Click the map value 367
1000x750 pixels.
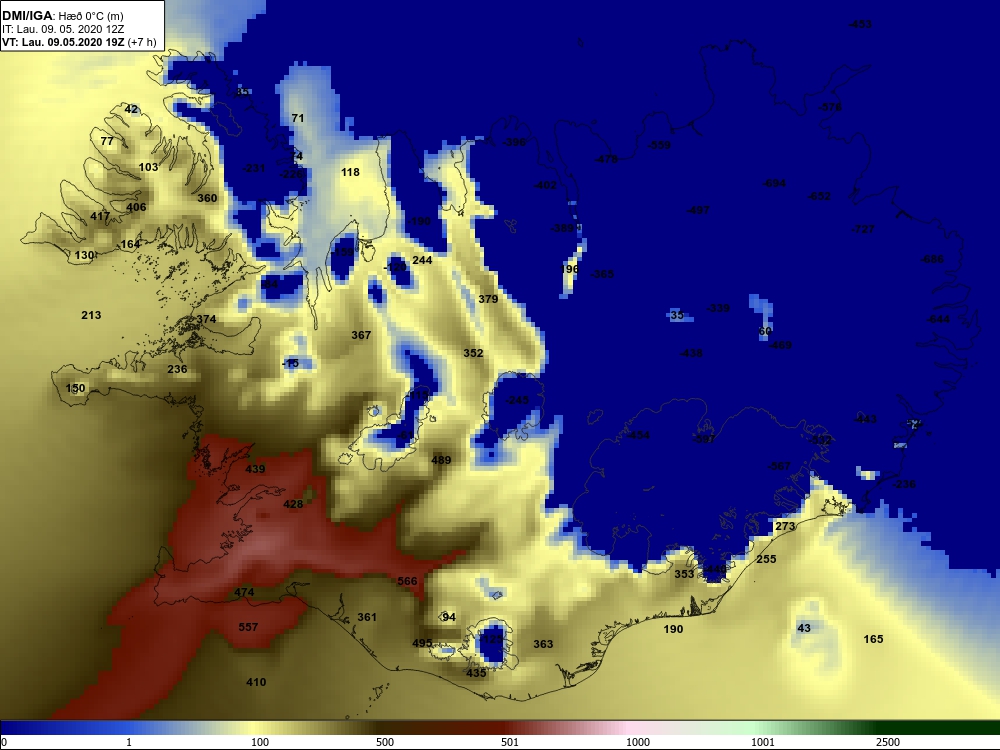(x=361, y=335)
